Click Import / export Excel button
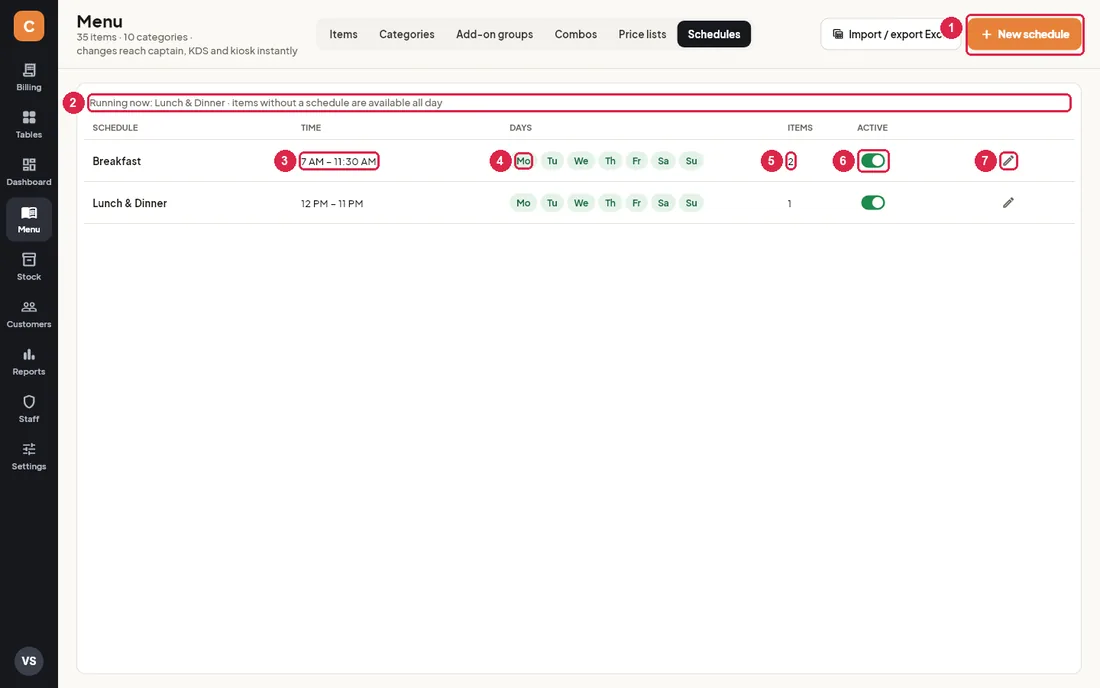The height and width of the screenshot is (688, 1100). pos(891,34)
